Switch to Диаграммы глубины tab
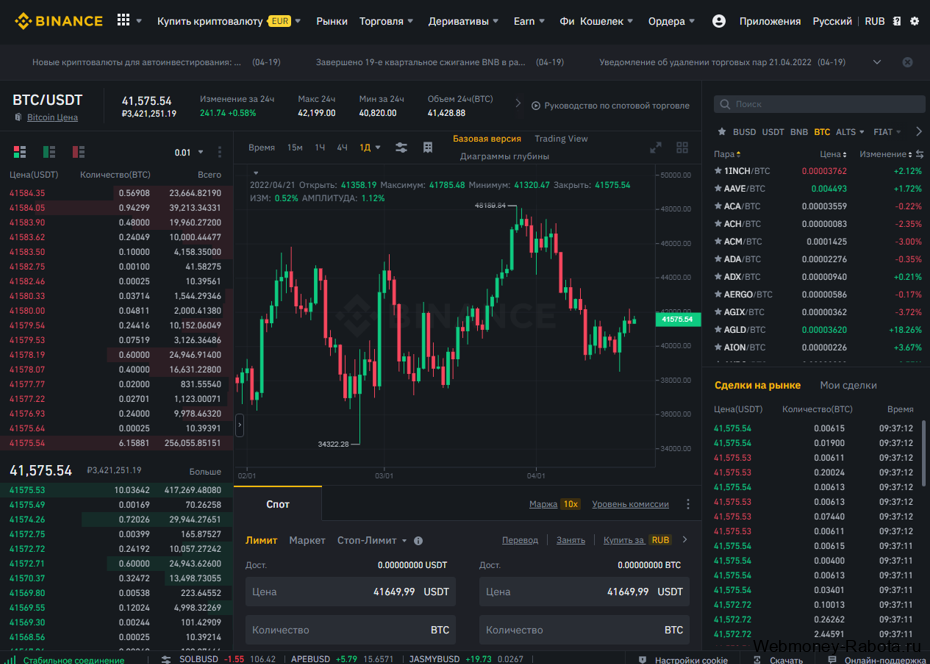Viewport: 930px width, 664px height. coord(505,157)
